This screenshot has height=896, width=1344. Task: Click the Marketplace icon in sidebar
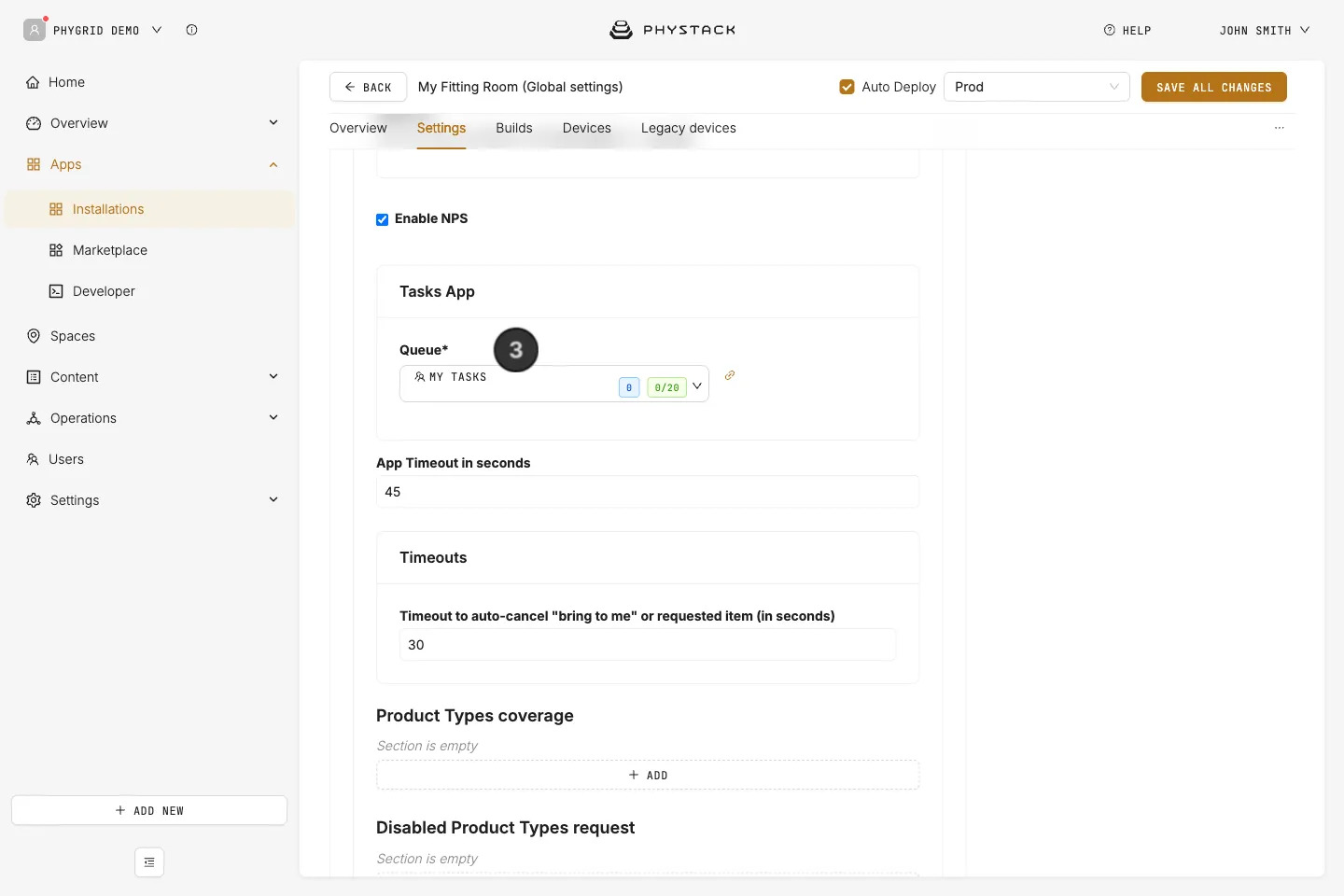(x=56, y=250)
